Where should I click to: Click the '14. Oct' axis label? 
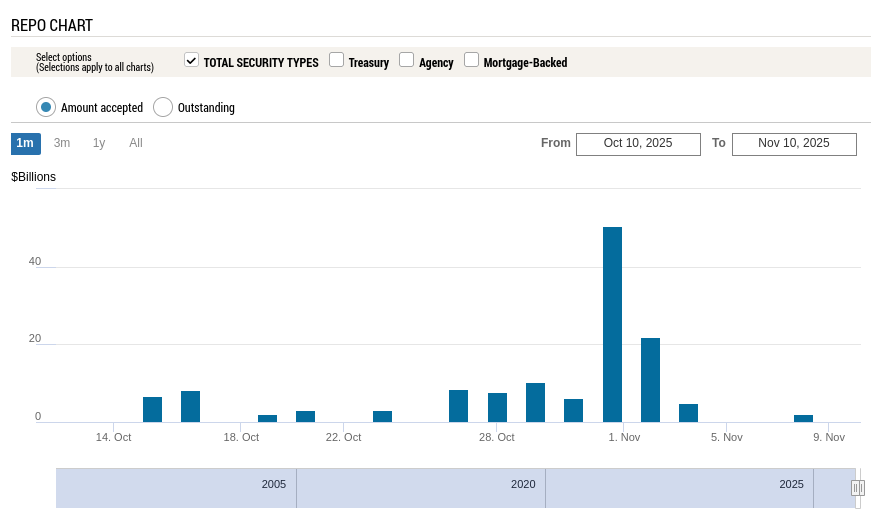coord(113,438)
